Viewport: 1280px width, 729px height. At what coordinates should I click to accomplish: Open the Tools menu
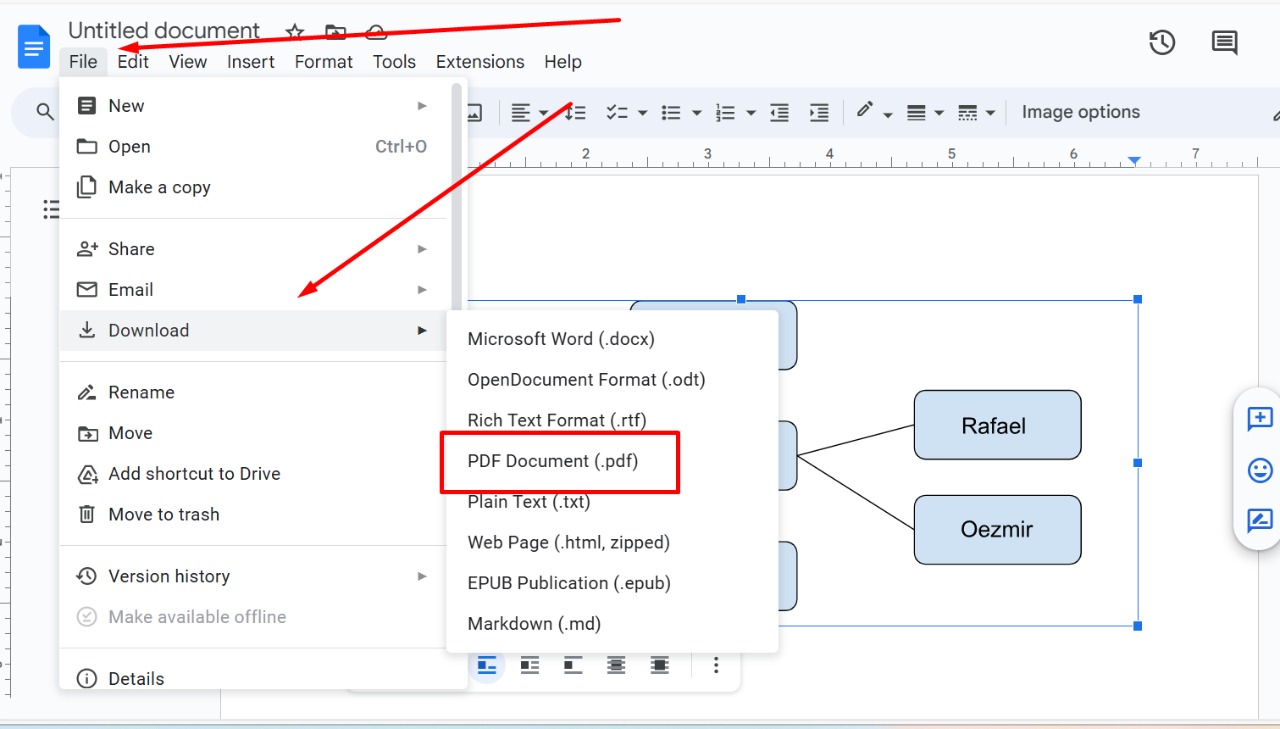point(394,62)
